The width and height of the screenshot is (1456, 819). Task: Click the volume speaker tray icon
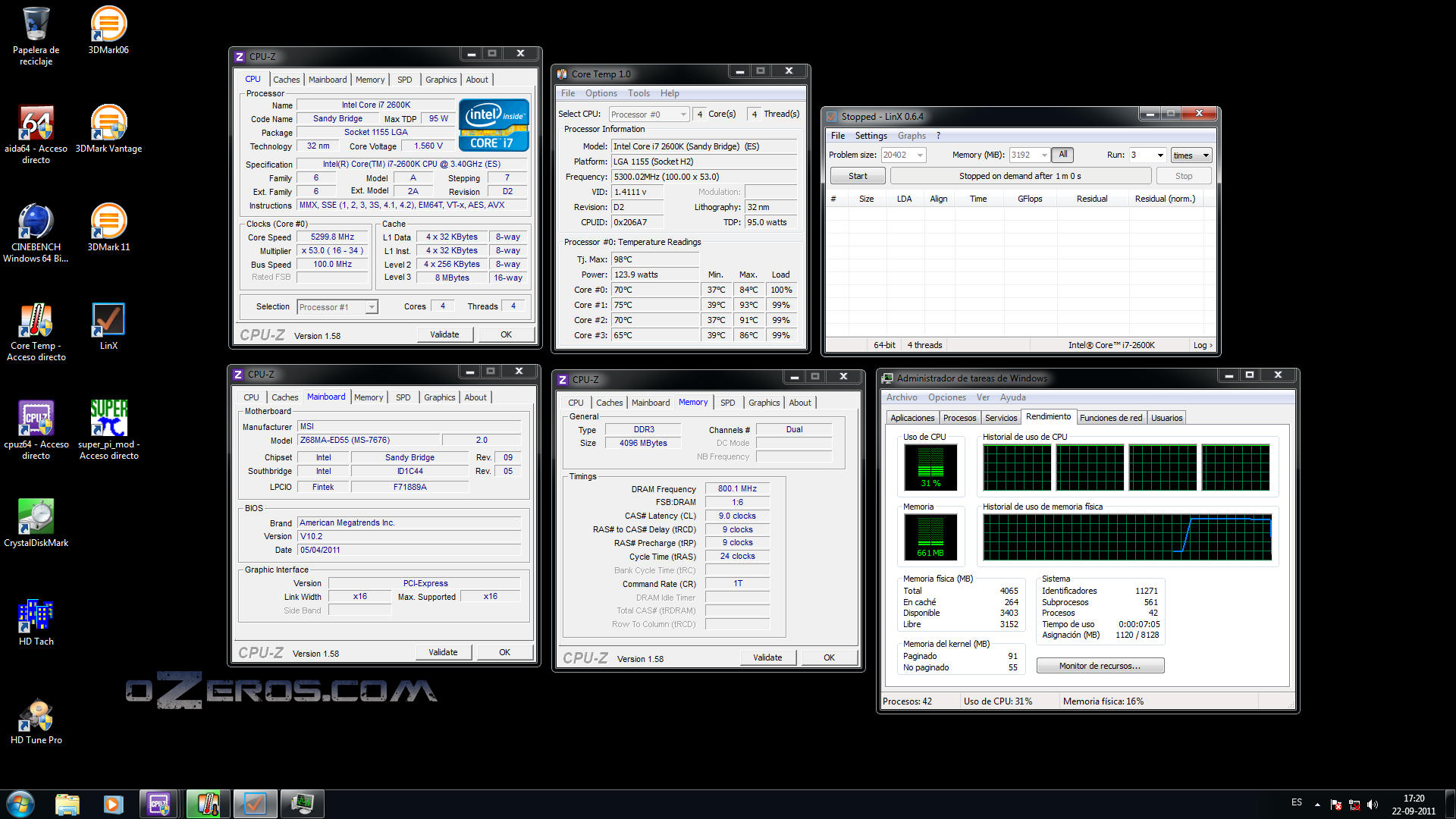pyautogui.click(x=1372, y=805)
